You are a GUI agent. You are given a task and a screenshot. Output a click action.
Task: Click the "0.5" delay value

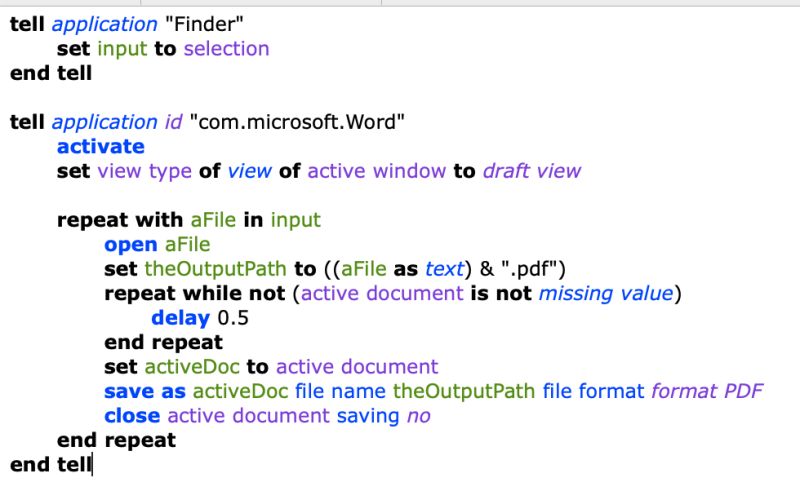point(233,318)
